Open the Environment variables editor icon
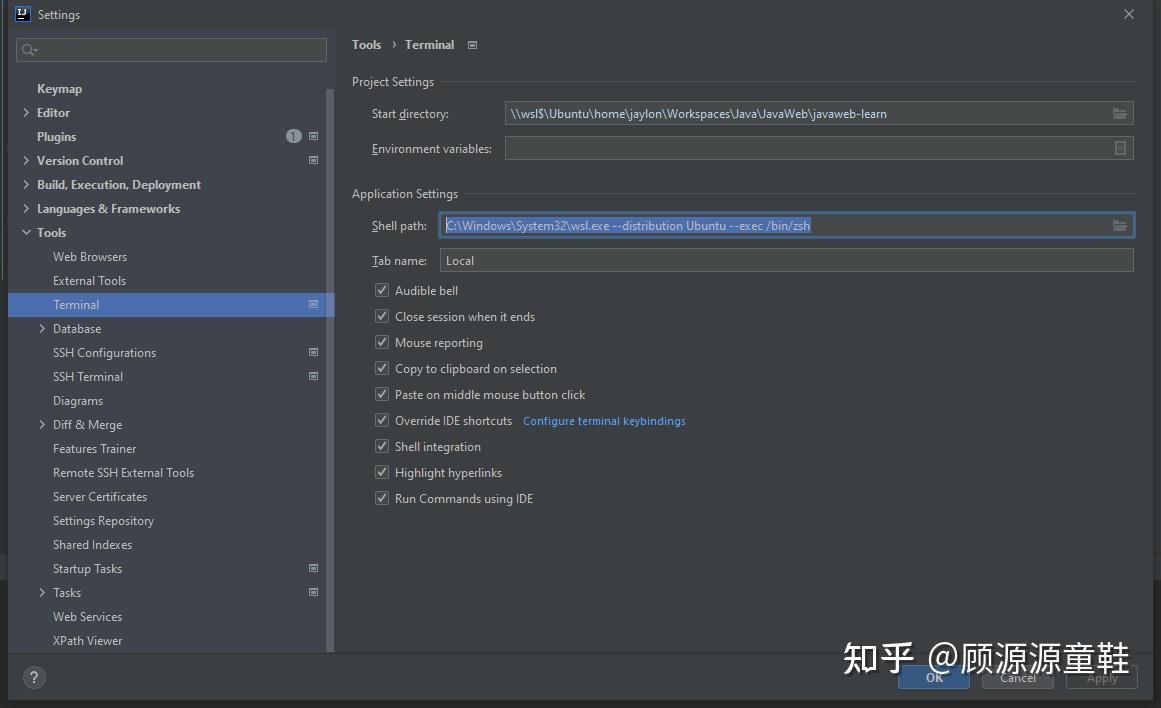1161x708 pixels. (1120, 147)
